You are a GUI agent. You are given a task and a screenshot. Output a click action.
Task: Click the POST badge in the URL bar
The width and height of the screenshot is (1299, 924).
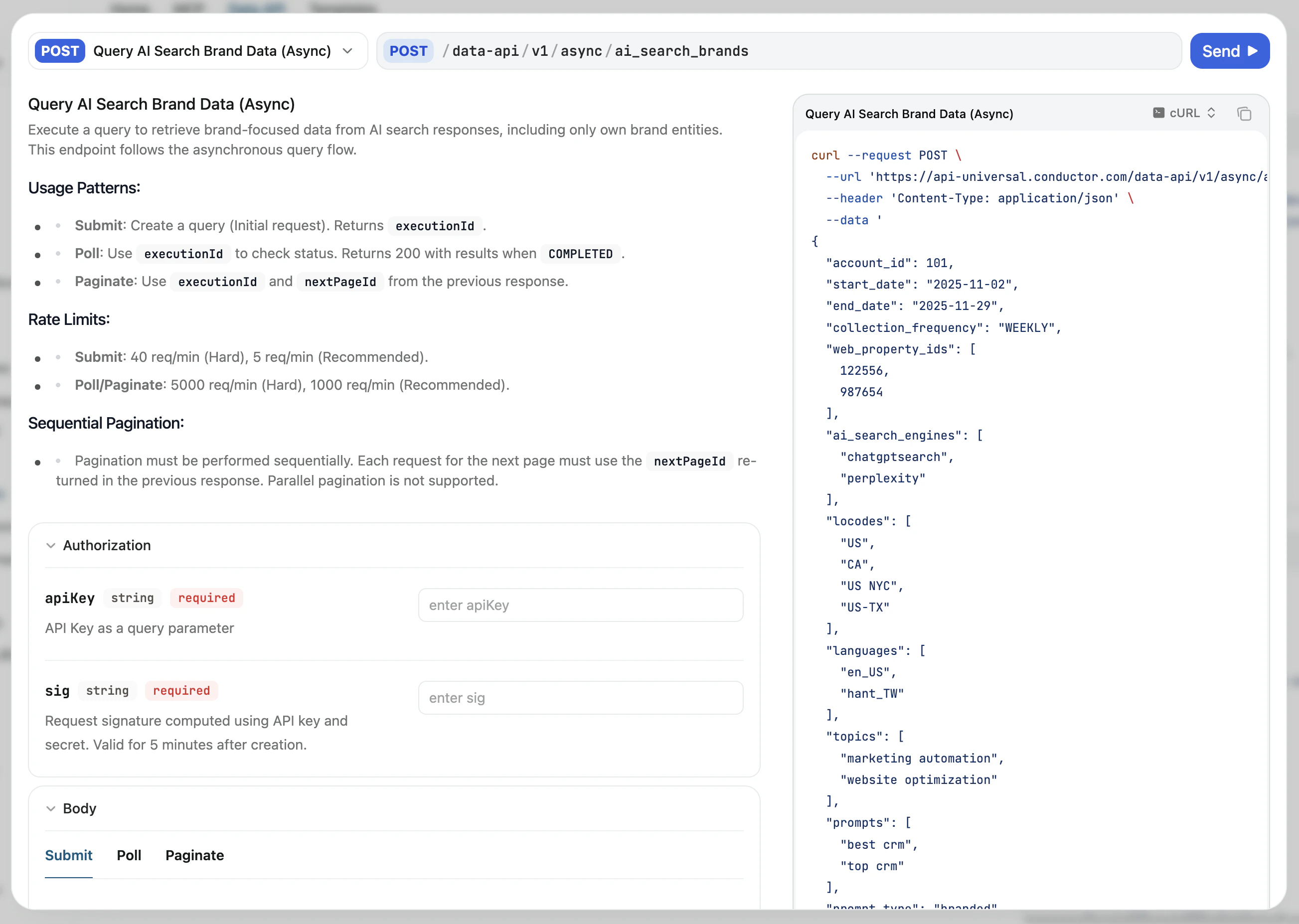point(408,51)
